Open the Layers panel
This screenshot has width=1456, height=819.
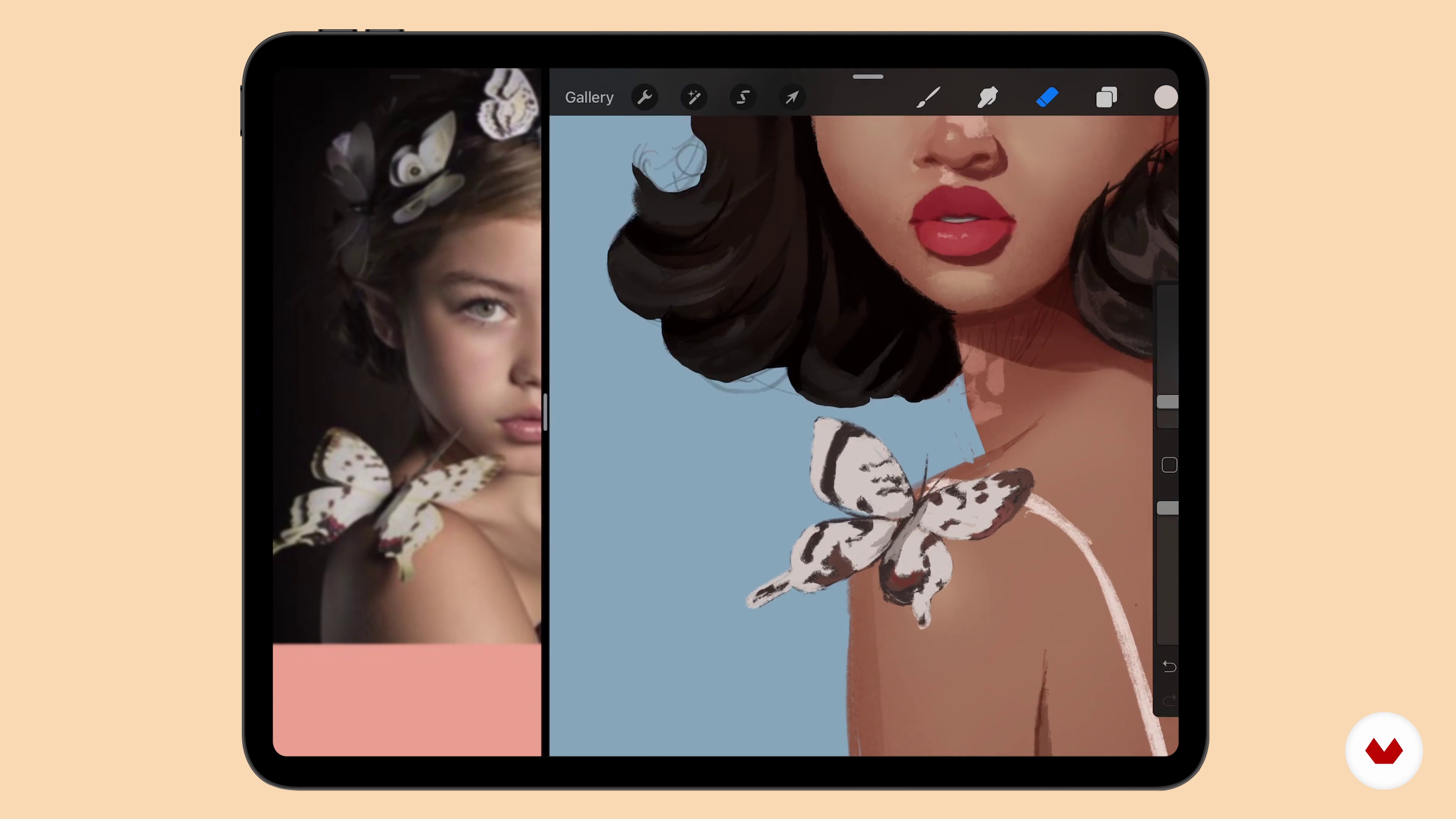(x=1106, y=97)
